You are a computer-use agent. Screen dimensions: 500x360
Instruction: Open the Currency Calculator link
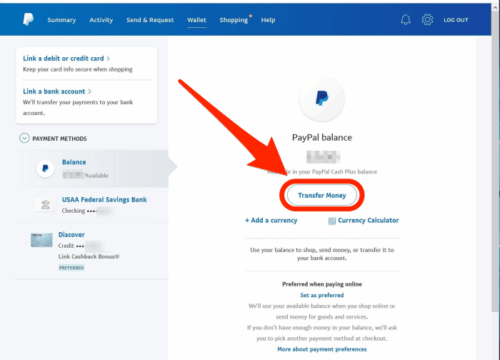click(368, 220)
